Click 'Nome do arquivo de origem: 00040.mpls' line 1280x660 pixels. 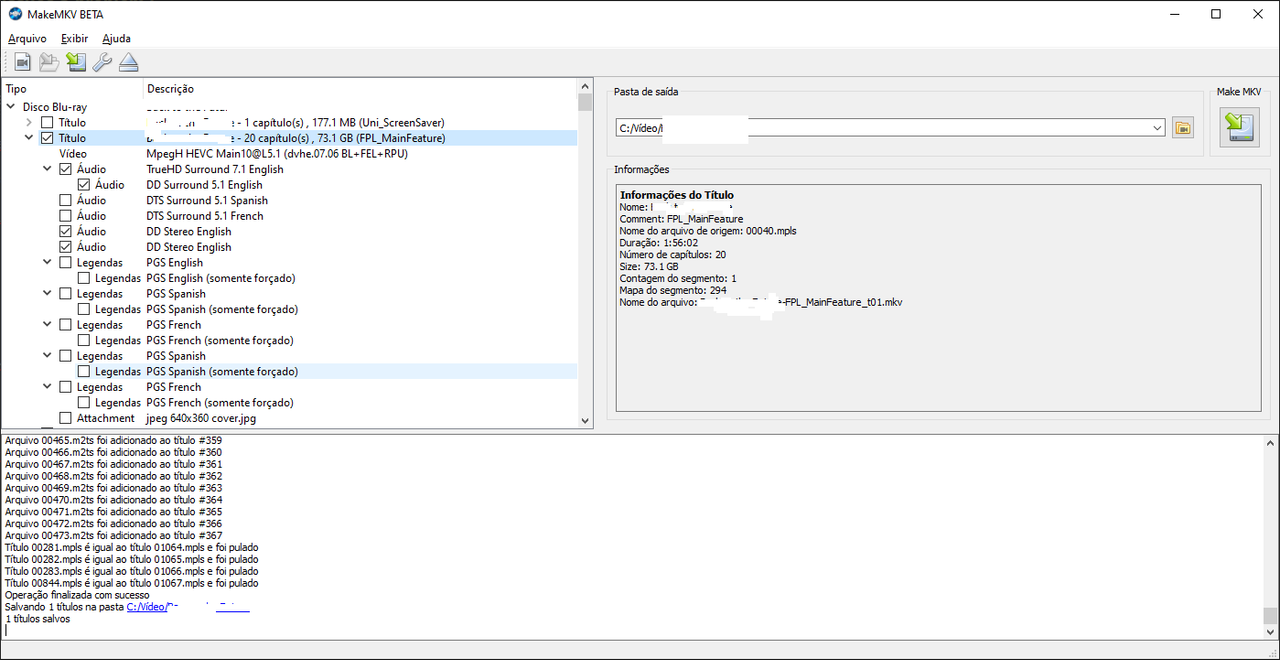pos(708,231)
